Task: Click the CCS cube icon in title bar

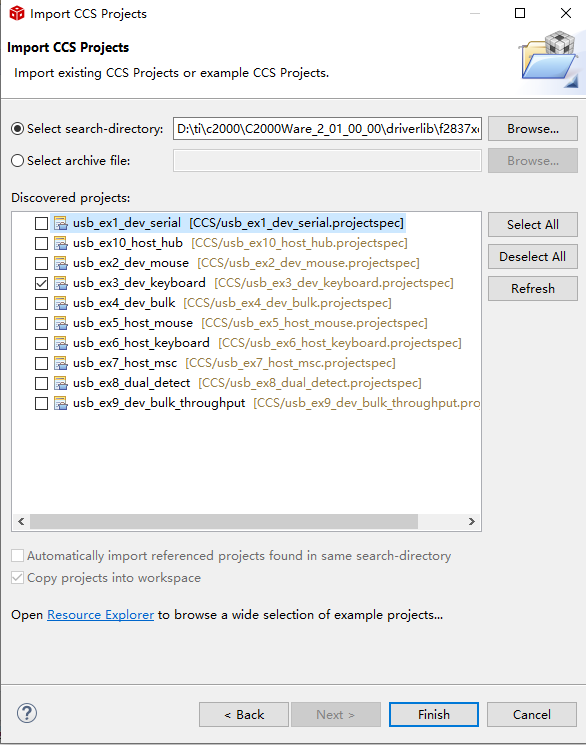Action: click(x=17, y=13)
